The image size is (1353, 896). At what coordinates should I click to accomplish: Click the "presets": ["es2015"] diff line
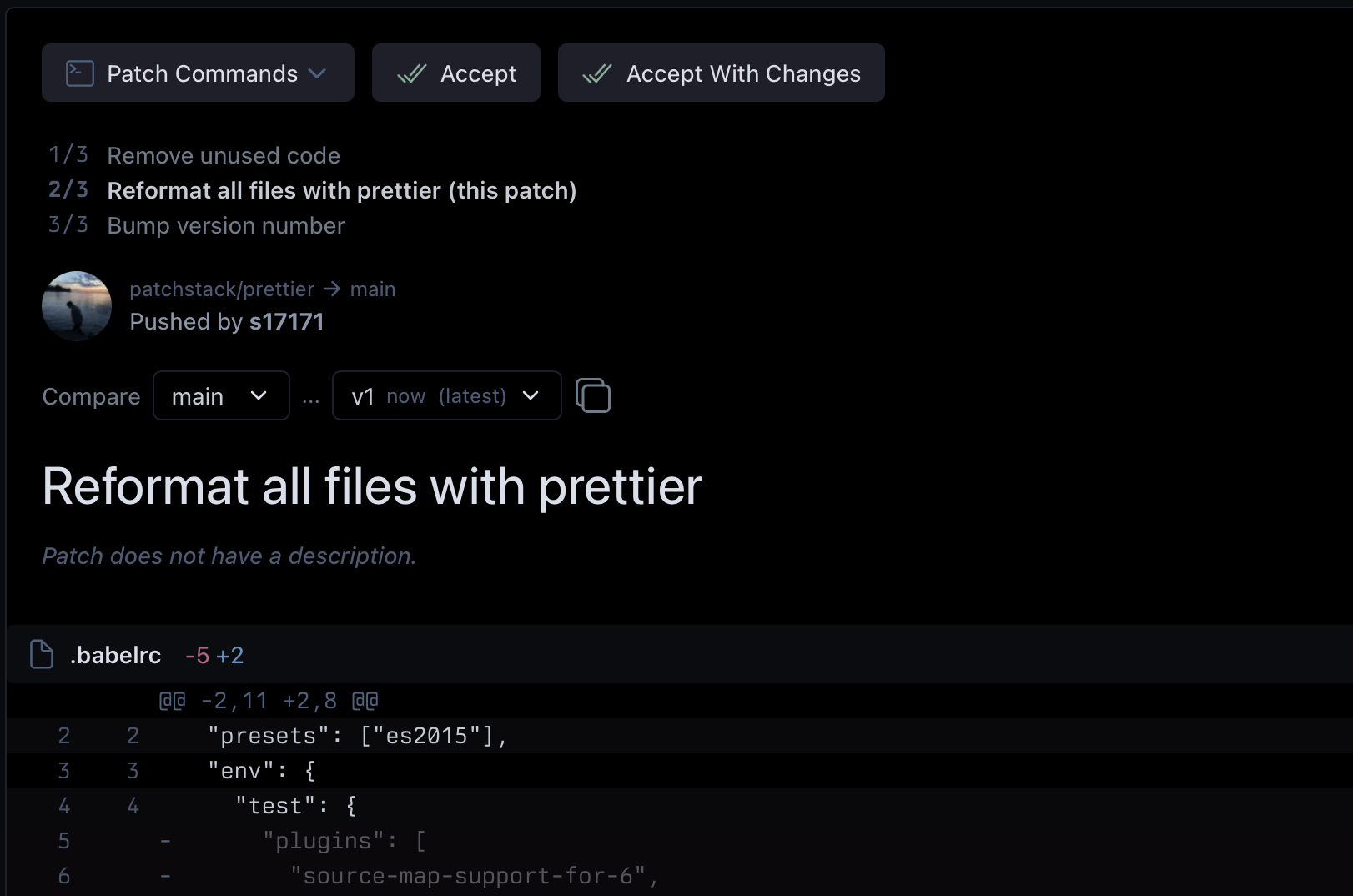pyautogui.click(x=680, y=736)
